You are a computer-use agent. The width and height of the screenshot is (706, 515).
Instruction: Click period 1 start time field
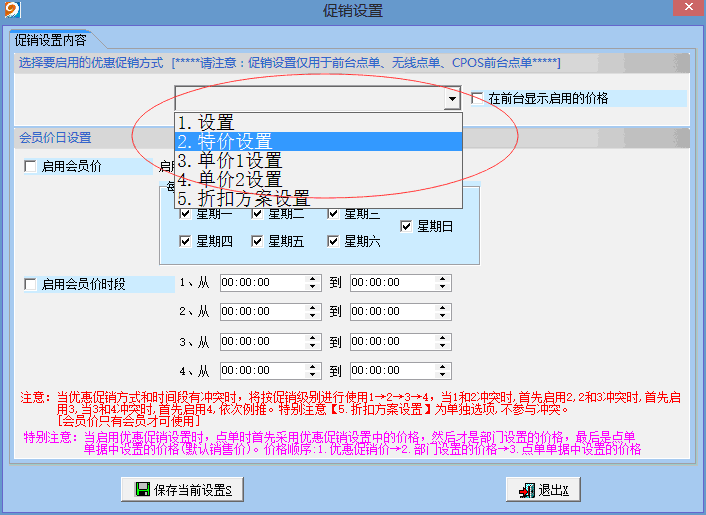click(262, 283)
